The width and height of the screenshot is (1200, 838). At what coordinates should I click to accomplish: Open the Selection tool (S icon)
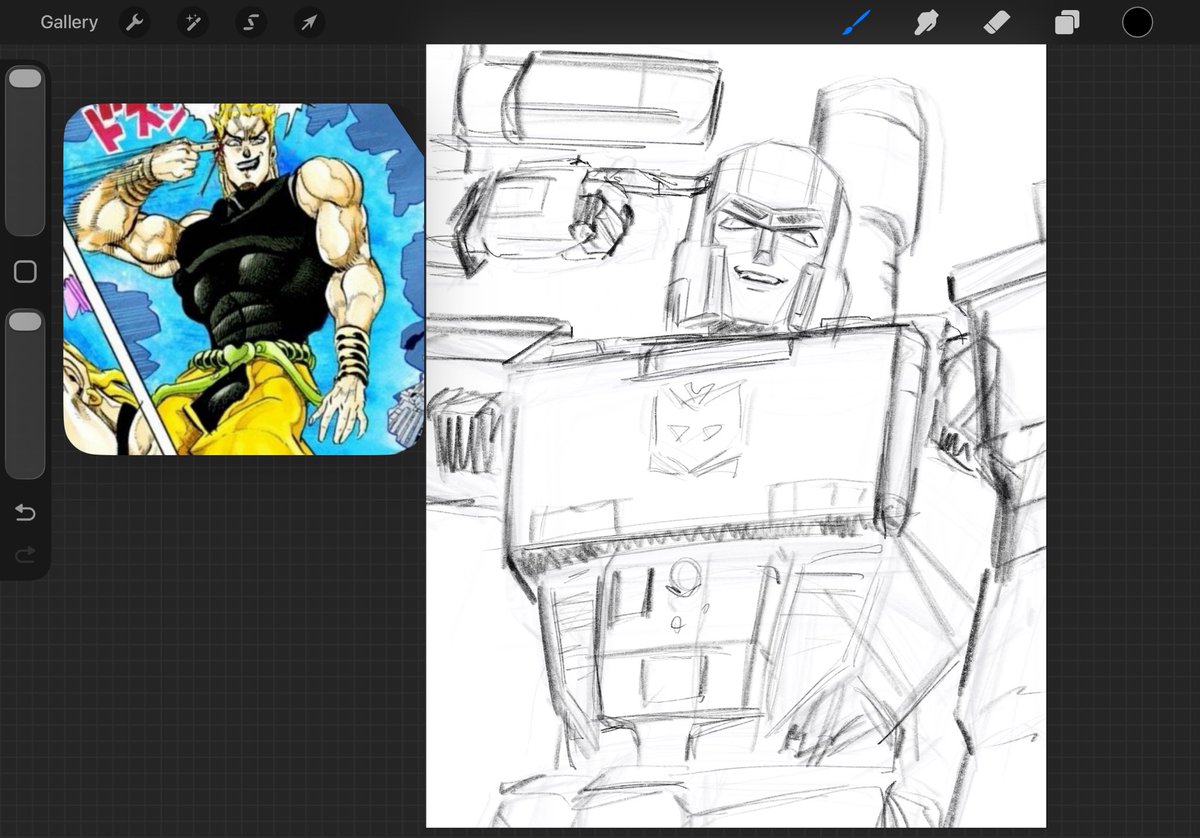point(251,22)
